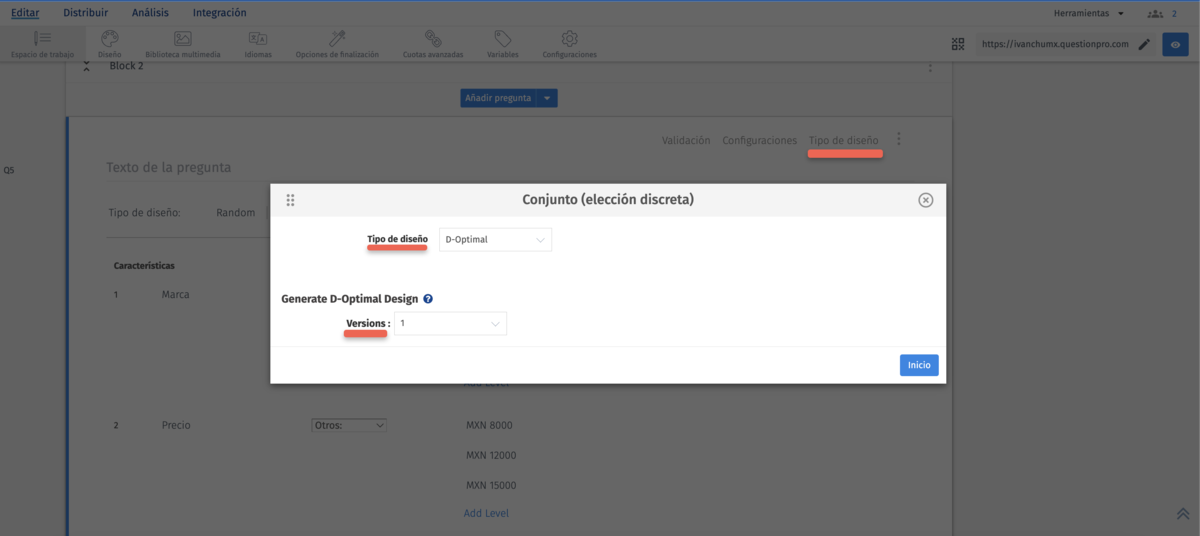The height and width of the screenshot is (536, 1200).
Task: Click help icon next to Generate D-Optimal Design
Action: pyautogui.click(x=428, y=299)
